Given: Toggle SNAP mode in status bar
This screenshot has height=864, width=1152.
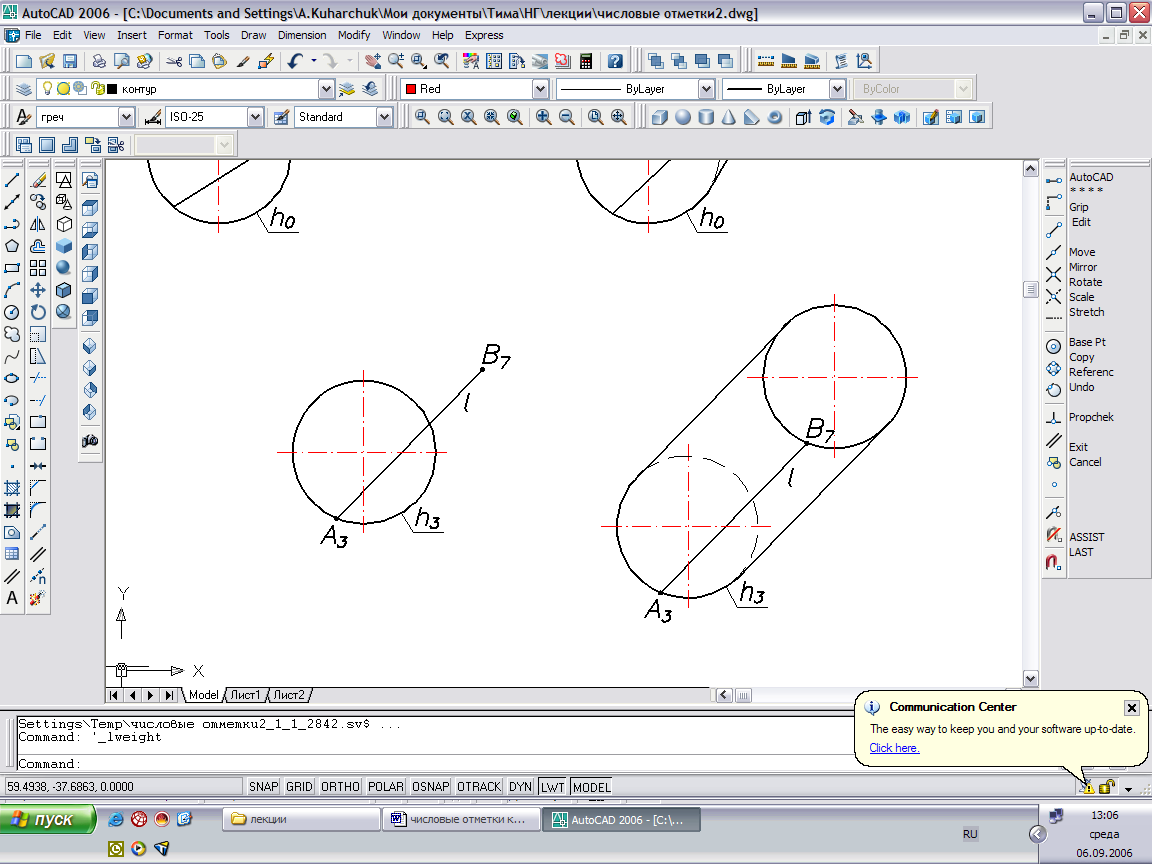Looking at the screenshot, I should click(263, 787).
